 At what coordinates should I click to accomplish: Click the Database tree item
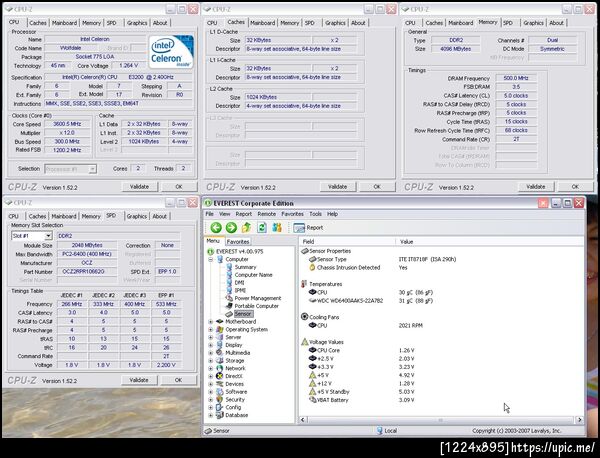tap(236, 415)
